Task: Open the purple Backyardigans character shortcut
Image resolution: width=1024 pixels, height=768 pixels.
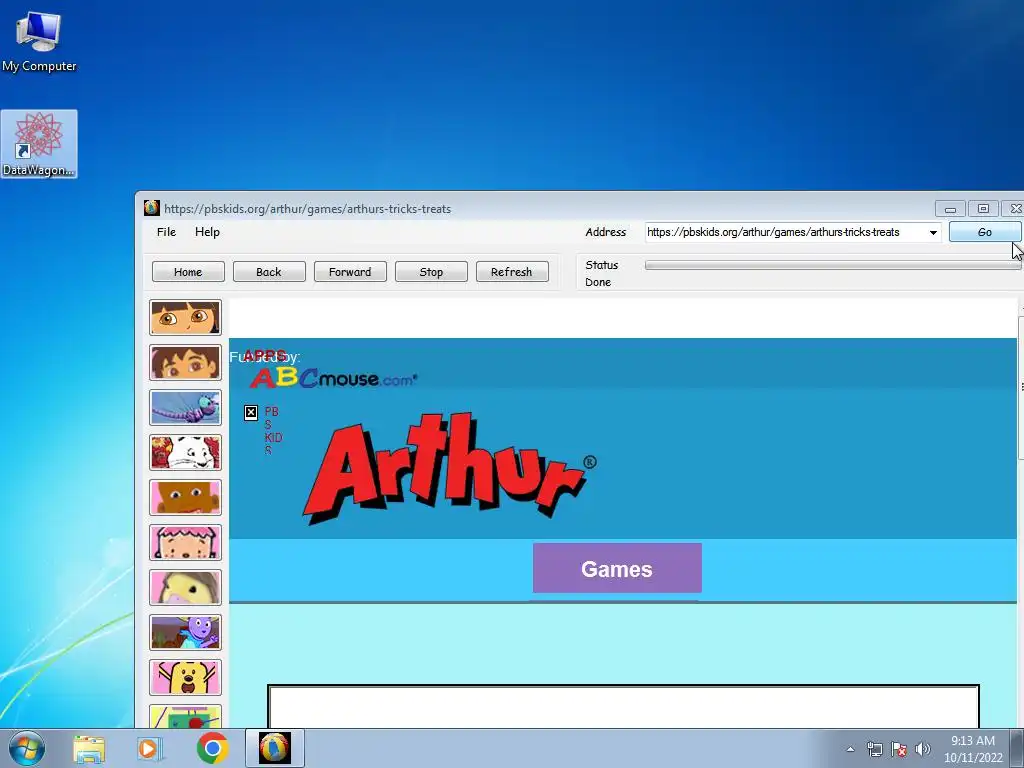Action: pos(185,633)
